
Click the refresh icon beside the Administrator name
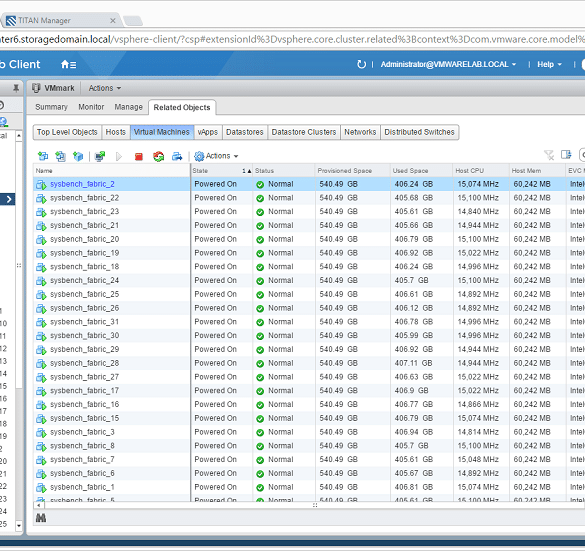[x=361, y=64]
